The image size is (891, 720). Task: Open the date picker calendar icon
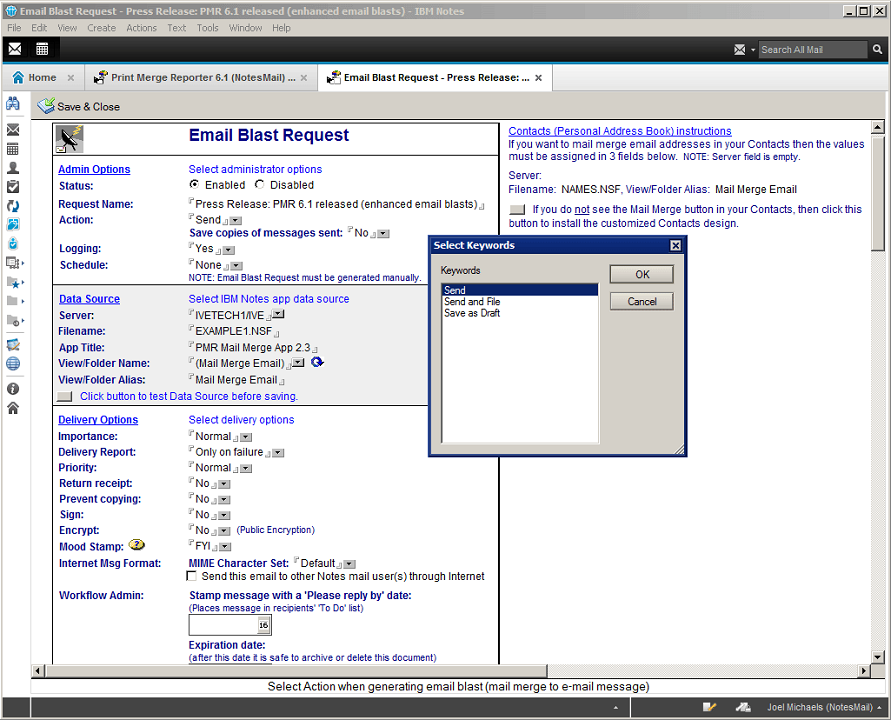tap(263, 626)
